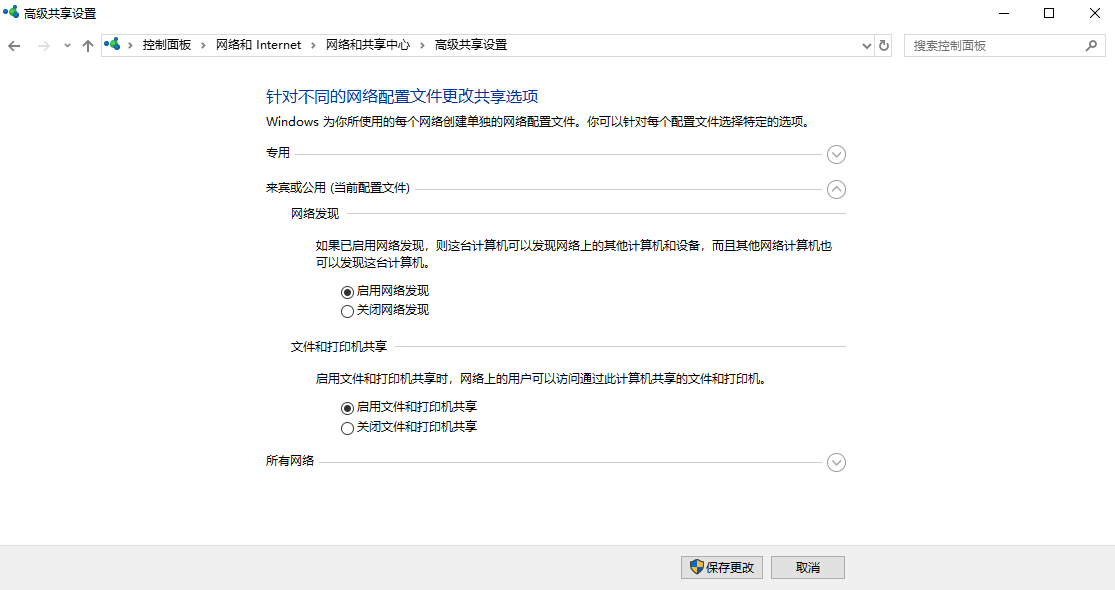Expand the 专用 profile section
1115x590 pixels.
(836, 154)
